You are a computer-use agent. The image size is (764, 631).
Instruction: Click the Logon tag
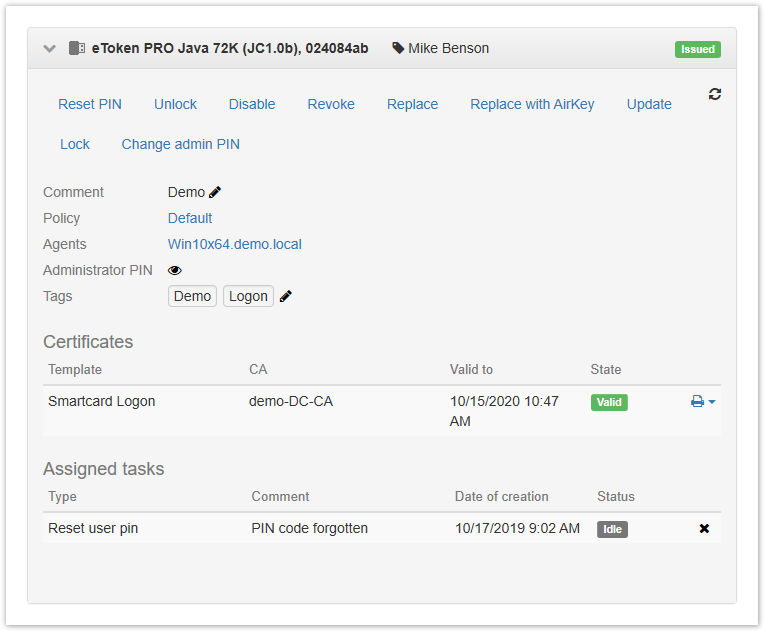point(248,296)
